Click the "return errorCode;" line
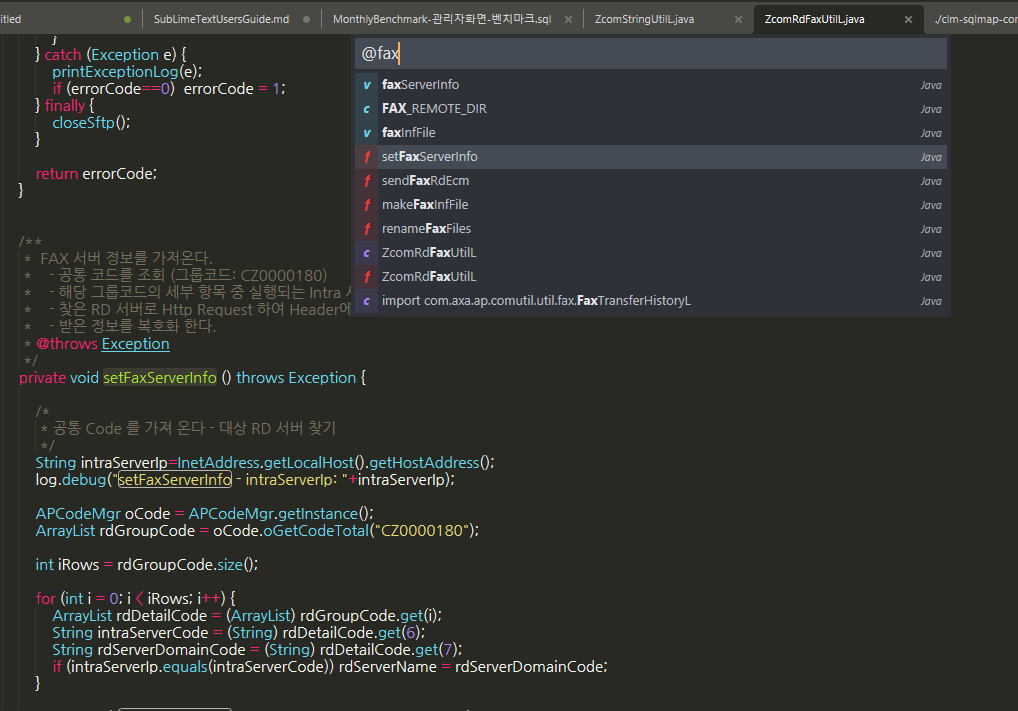This screenshot has width=1018, height=711. (x=96, y=174)
